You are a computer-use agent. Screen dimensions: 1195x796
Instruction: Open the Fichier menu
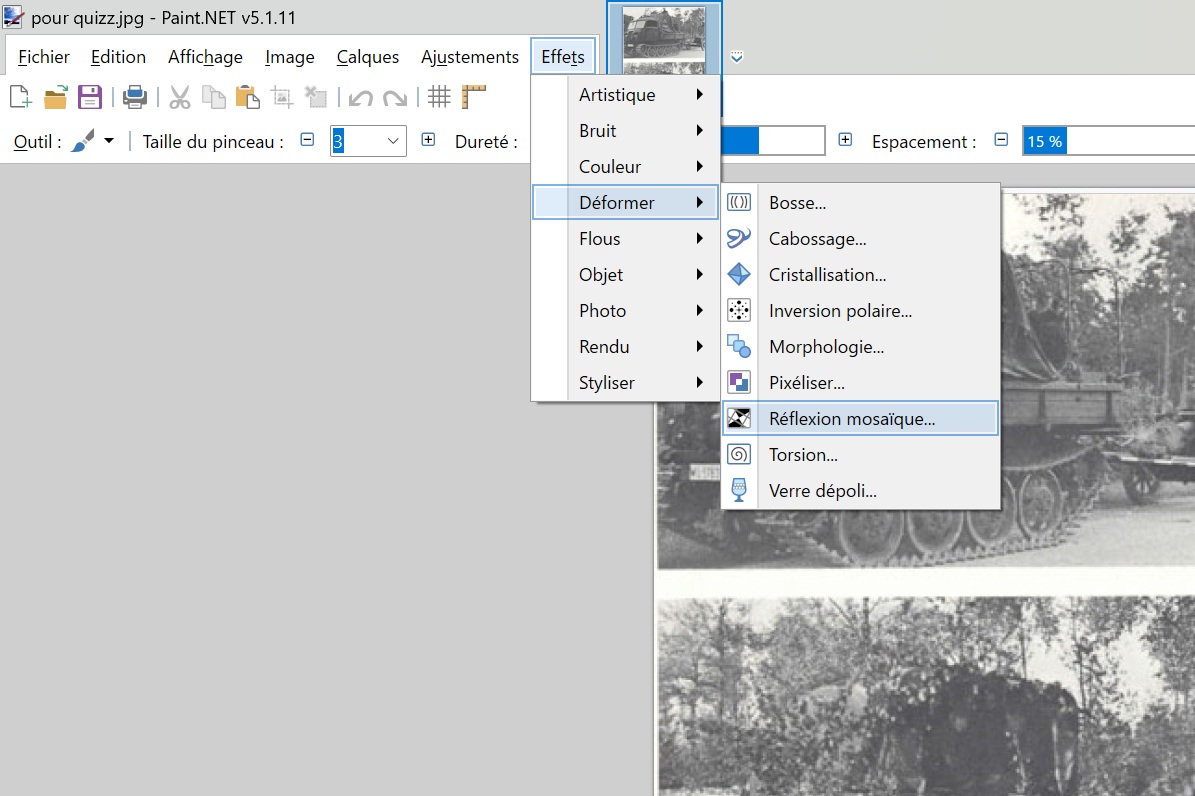pyautogui.click(x=43, y=57)
